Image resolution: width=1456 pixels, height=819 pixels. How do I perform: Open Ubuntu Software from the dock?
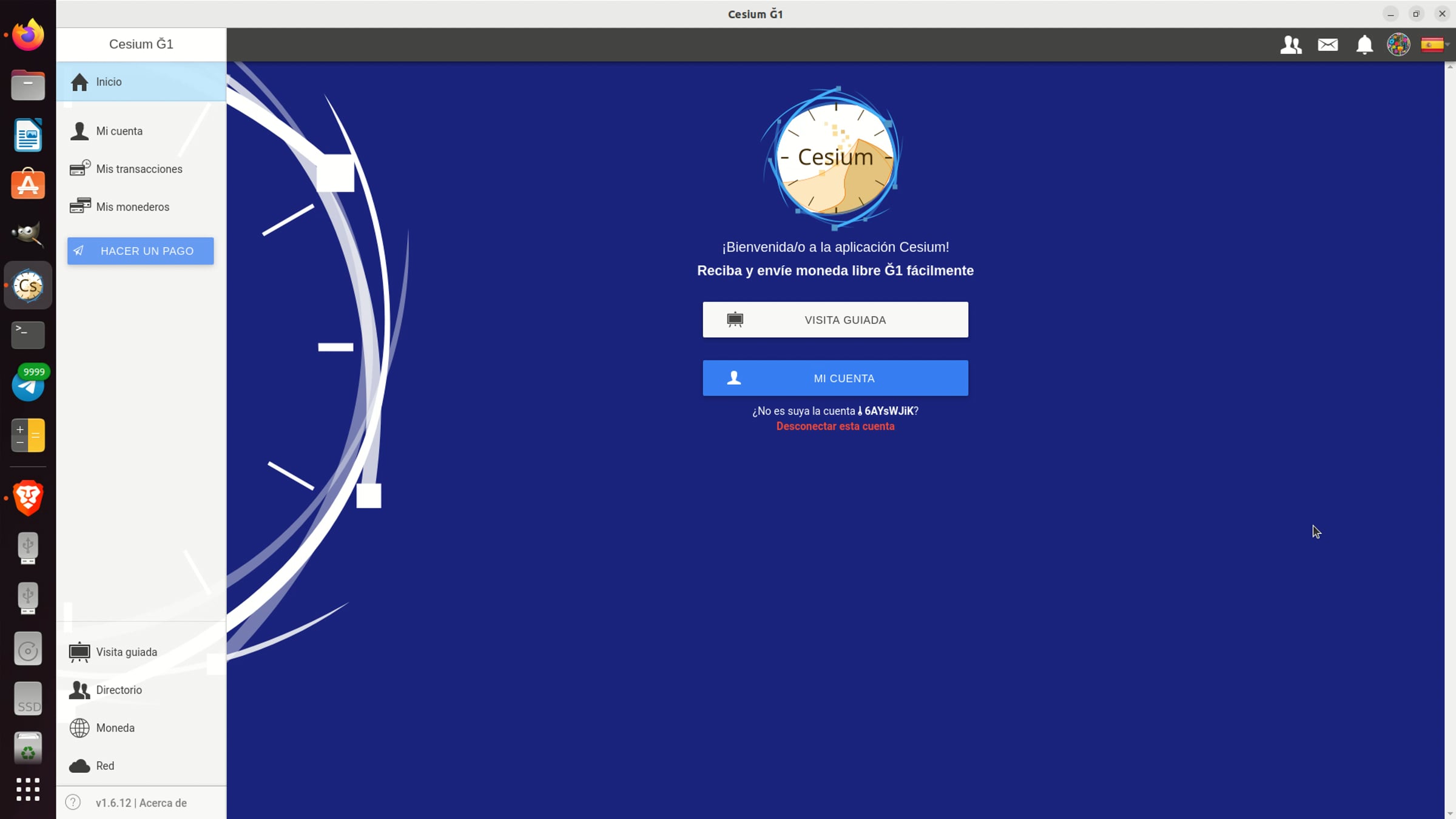(28, 184)
